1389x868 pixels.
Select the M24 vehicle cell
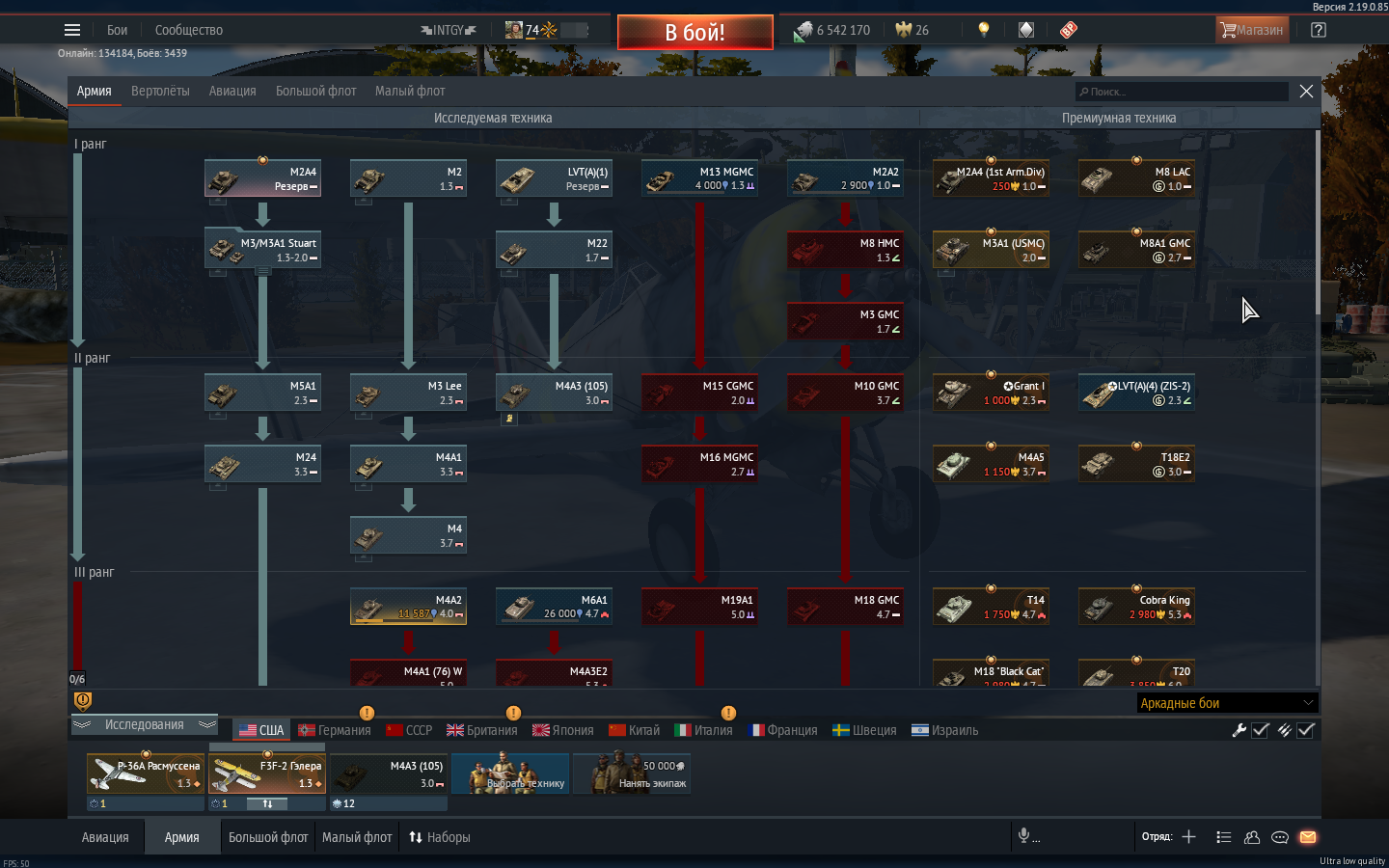pos(262,465)
